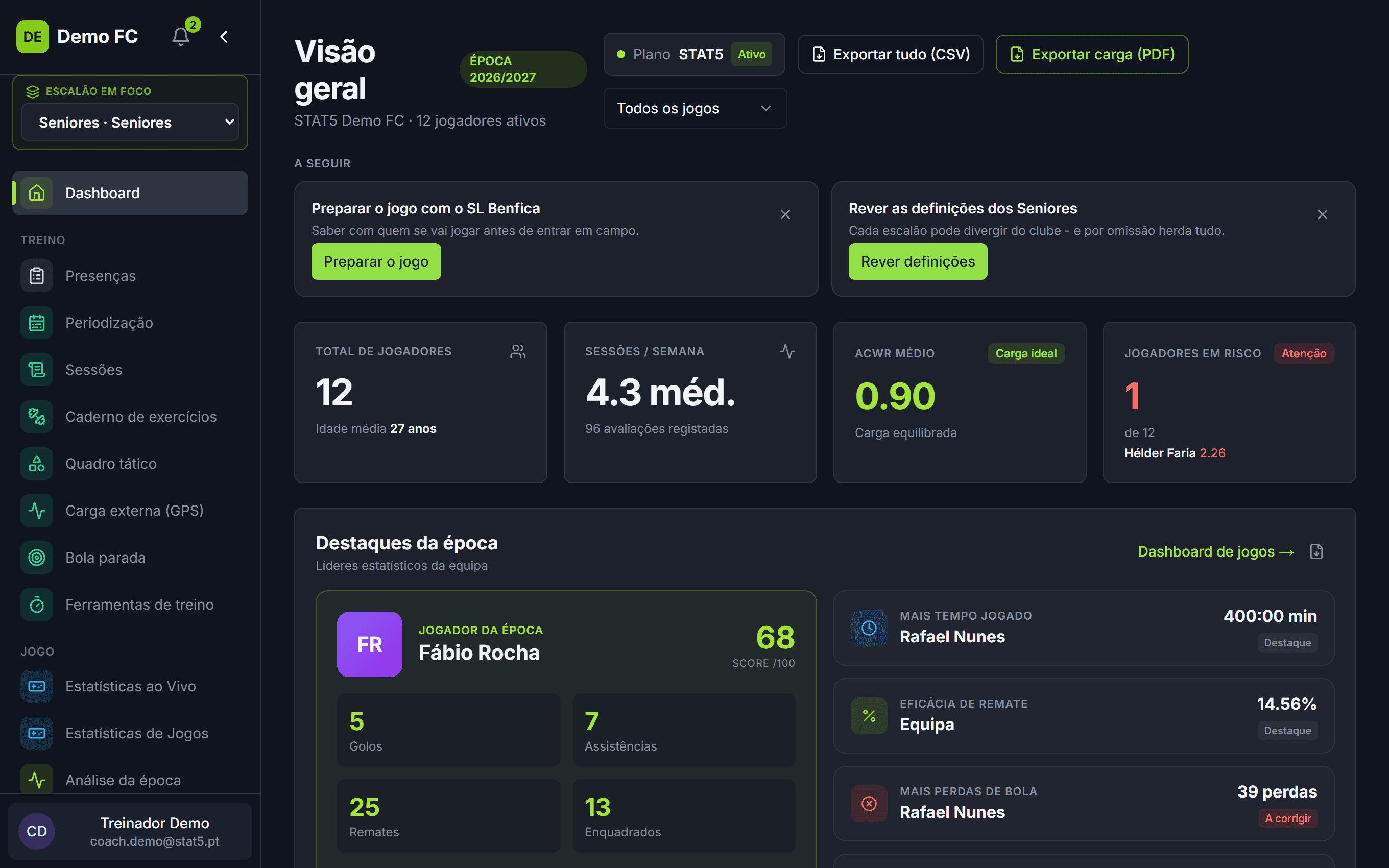Click the green Rever definições button
The image size is (1389, 868).
[x=918, y=262]
